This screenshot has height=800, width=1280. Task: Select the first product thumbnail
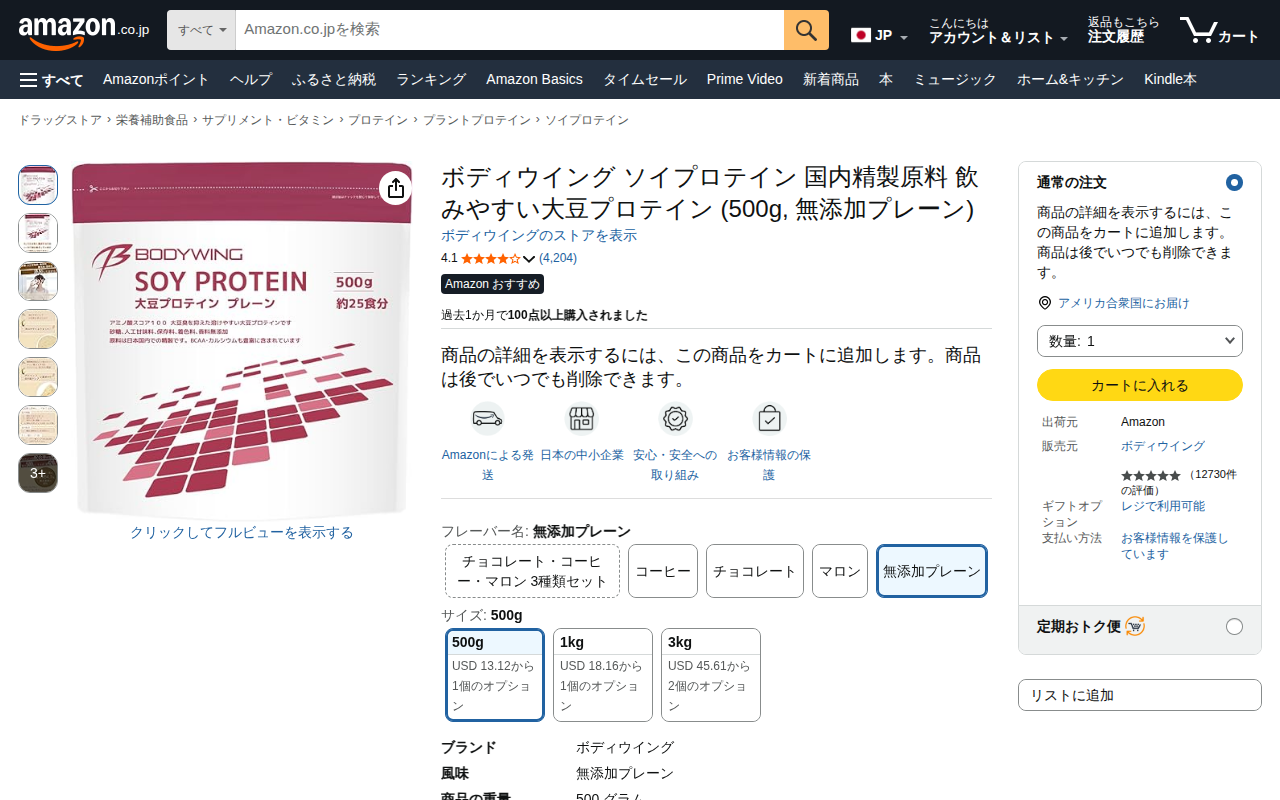point(38,185)
